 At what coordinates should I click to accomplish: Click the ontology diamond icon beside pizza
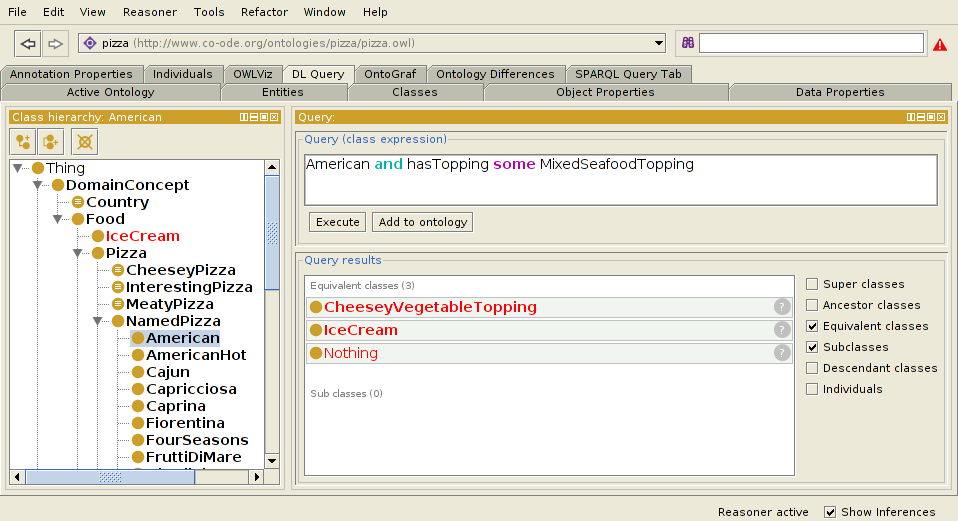90,43
